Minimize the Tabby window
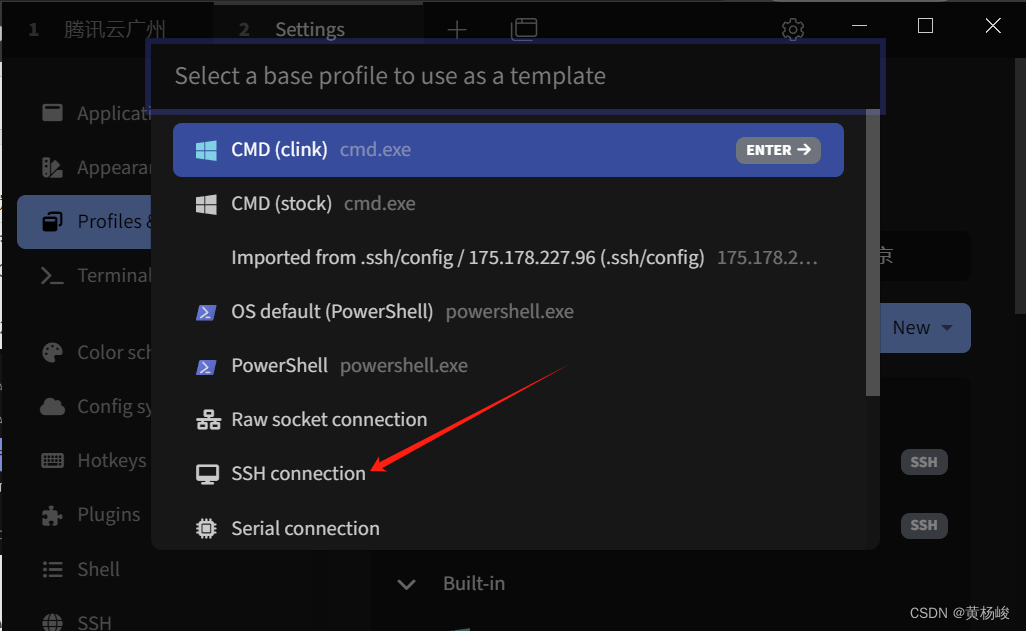Image resolution: width=1026 pixels, height=631 pixels. [860, 26]
